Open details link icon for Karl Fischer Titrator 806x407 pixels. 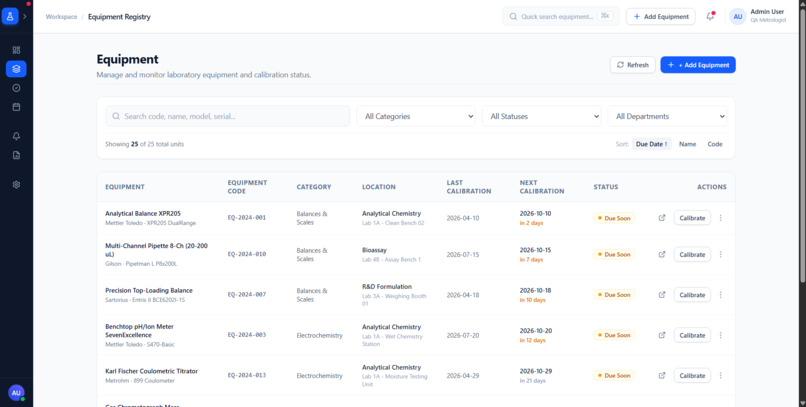[x=662, y=376]
